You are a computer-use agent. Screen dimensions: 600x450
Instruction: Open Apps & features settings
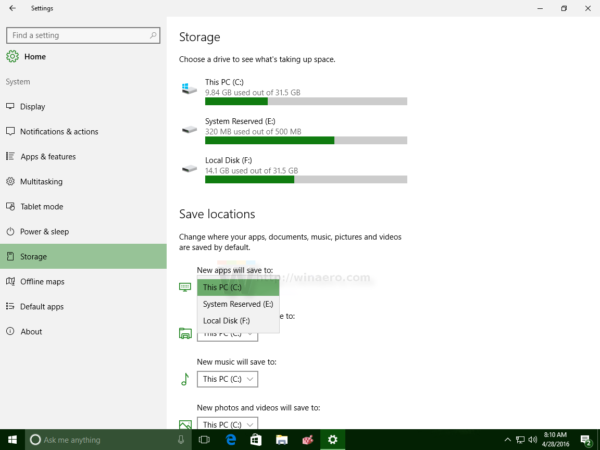coord(83,157)
